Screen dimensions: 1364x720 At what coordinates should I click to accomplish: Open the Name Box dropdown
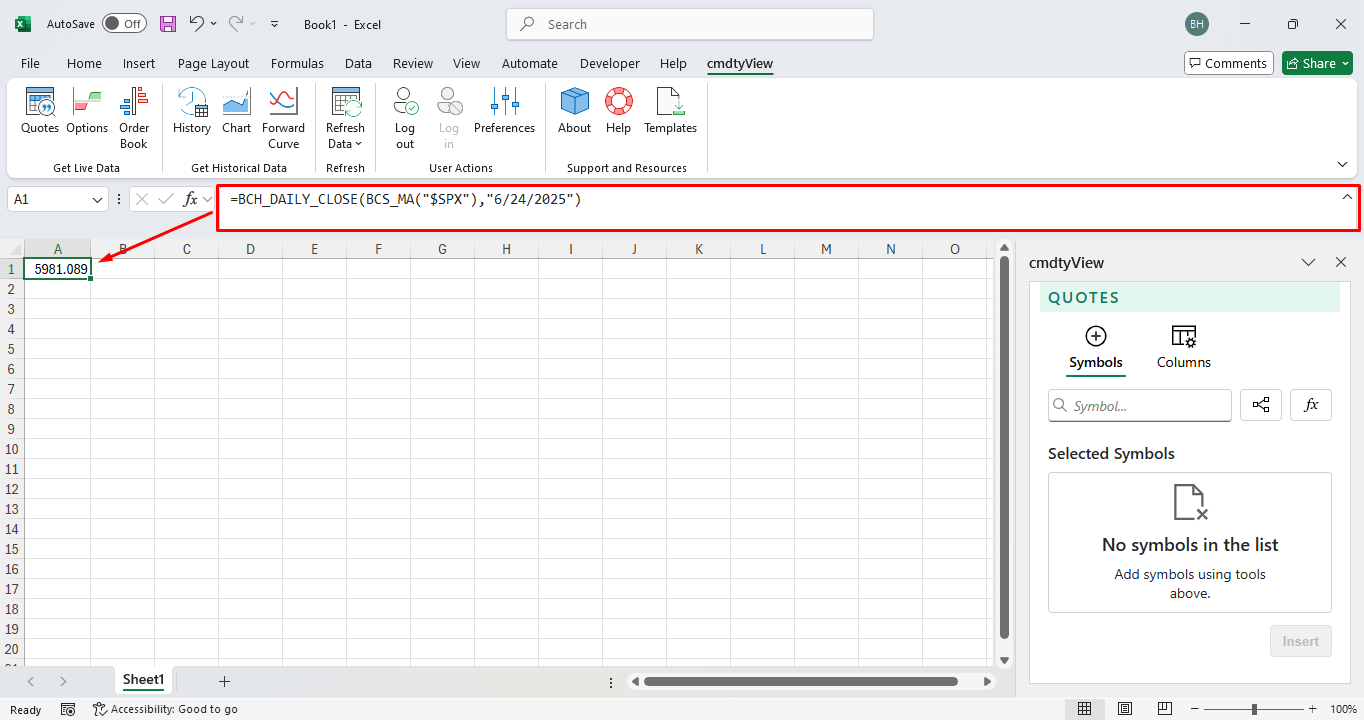point(97,200)
